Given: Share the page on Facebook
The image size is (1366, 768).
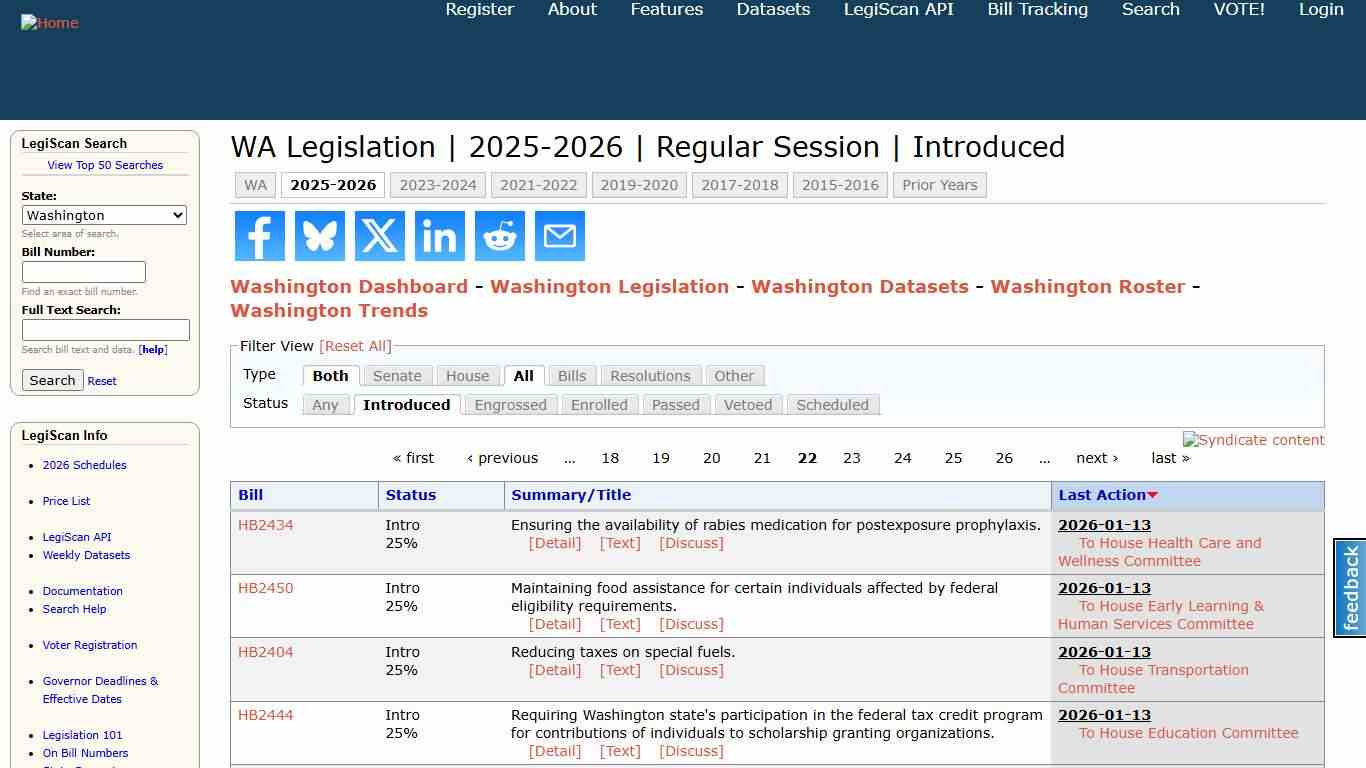Looking at the screenshot, I should [259, 236].
